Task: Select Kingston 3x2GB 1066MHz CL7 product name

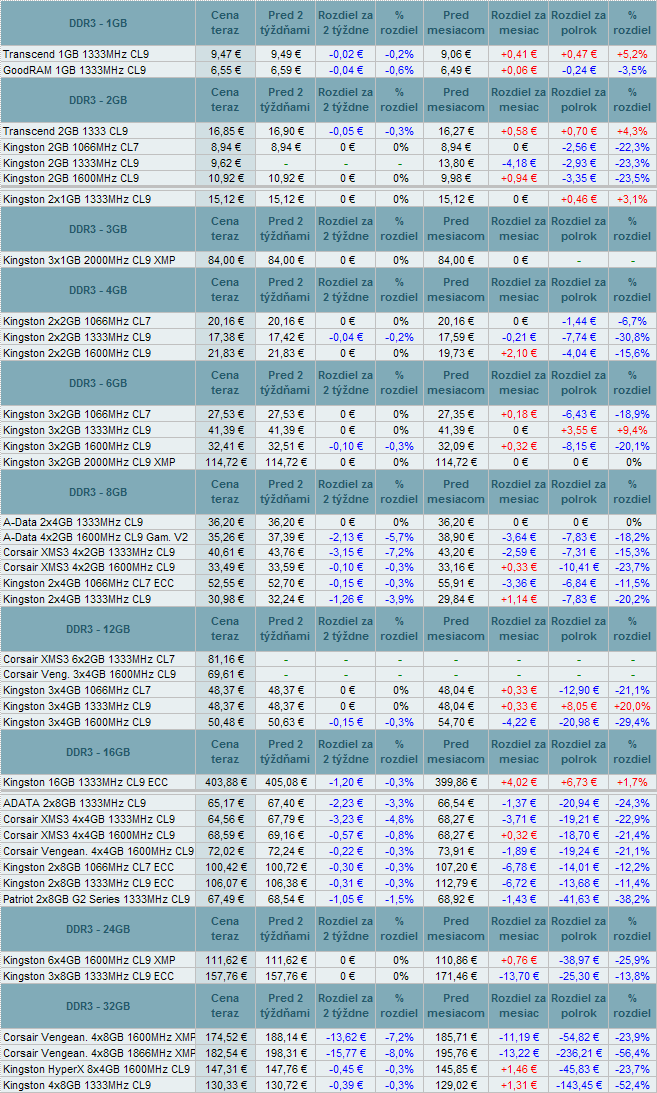Action: pyautogui.click(x=77, y=414)
